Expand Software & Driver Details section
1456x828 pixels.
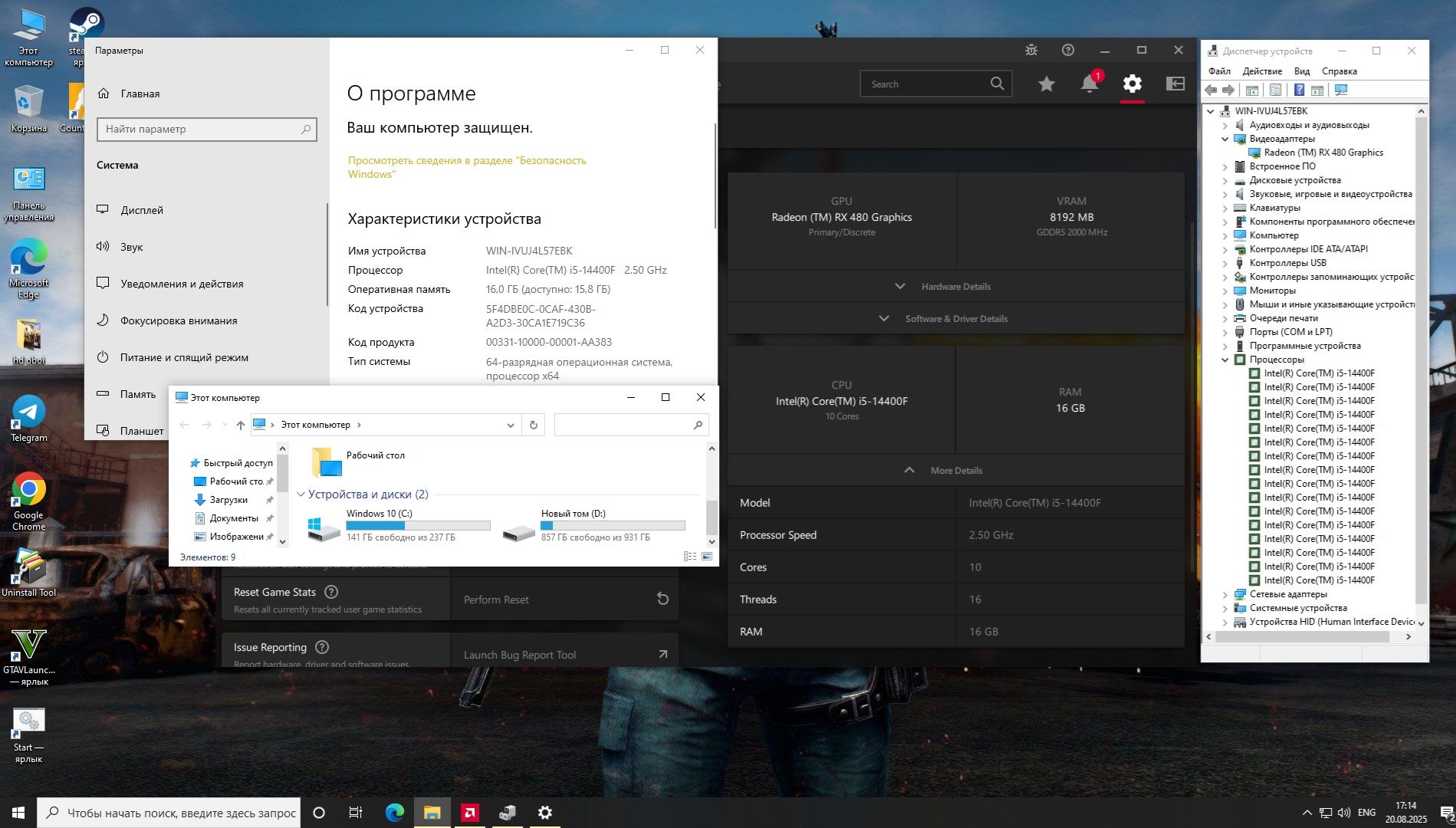[955, 318]
